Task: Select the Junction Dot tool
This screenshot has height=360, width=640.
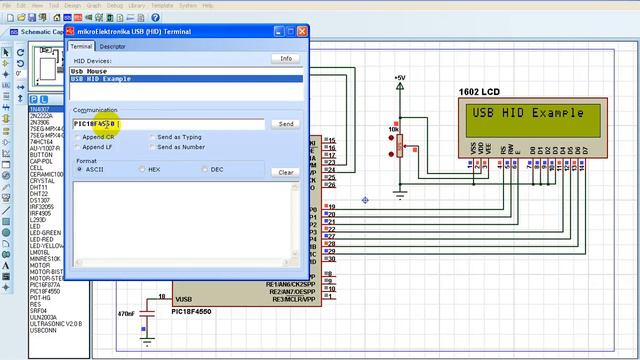Action: click(6, 74)
